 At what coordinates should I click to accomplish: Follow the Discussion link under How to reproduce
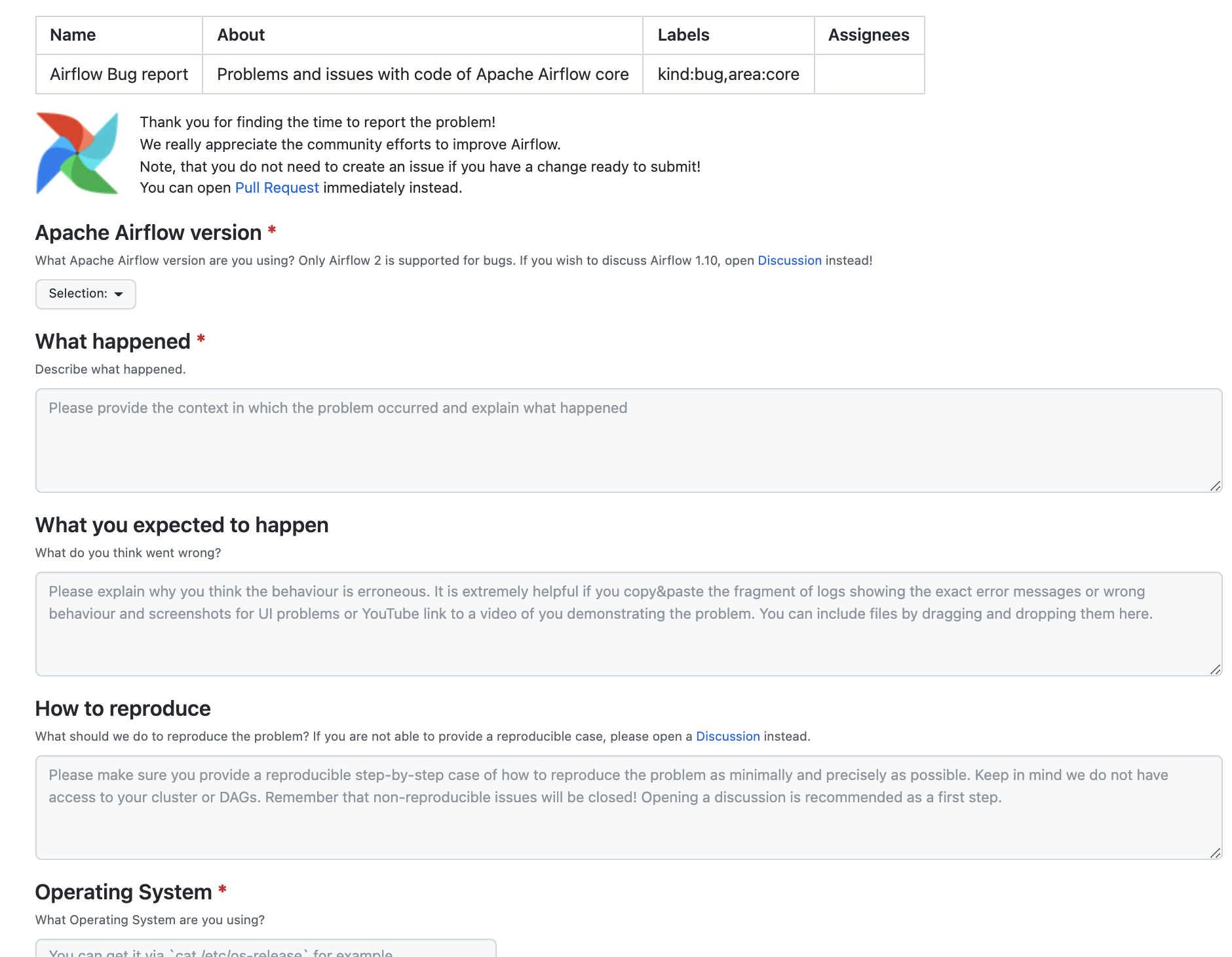tap(727, 736)
